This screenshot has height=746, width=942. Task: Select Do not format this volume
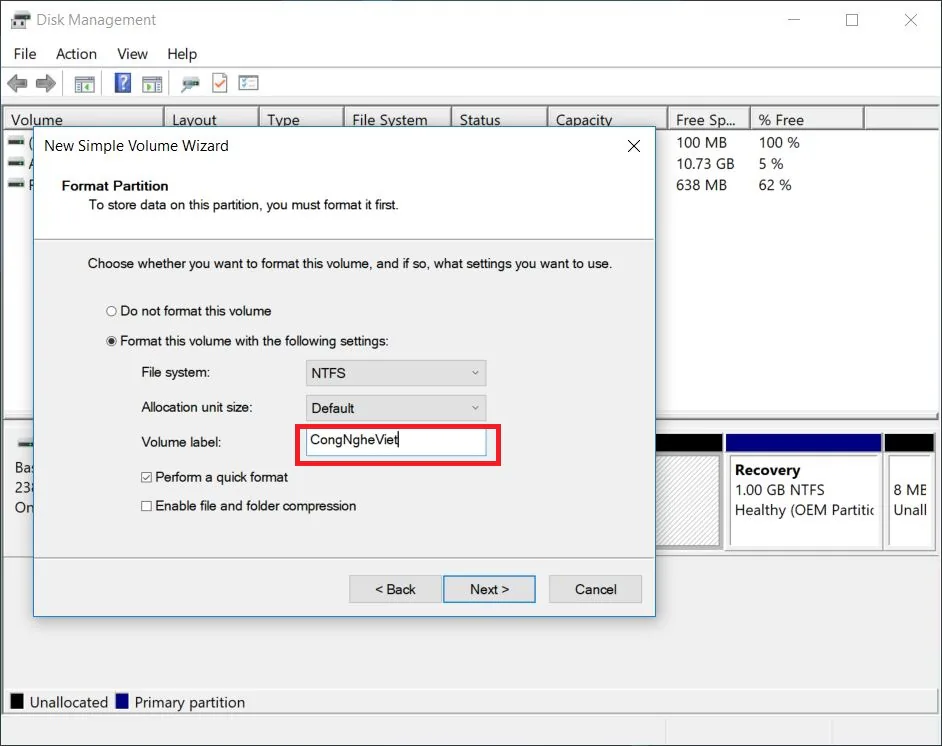pos(189,311)
